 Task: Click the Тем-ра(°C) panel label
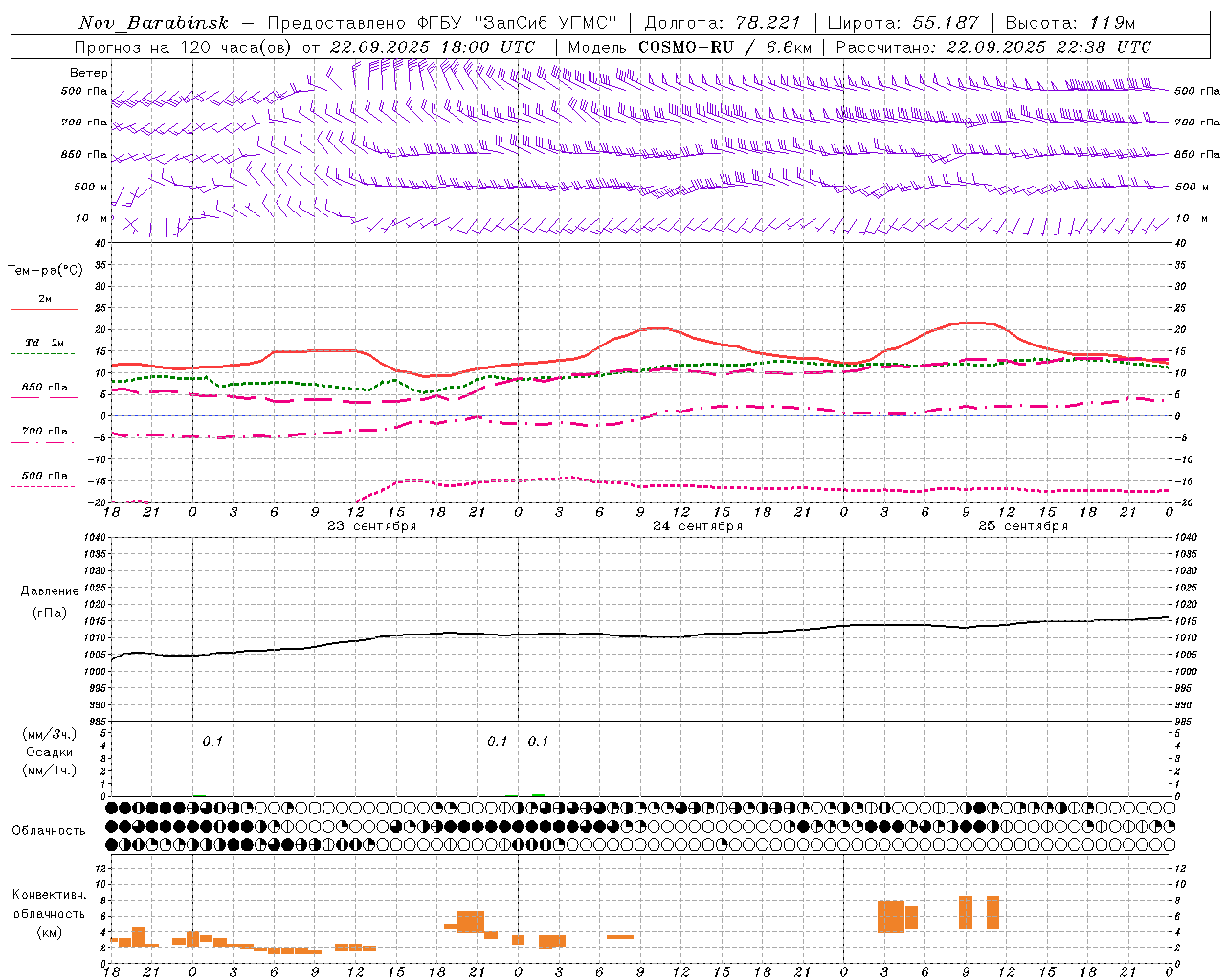(x=45, y=271)
